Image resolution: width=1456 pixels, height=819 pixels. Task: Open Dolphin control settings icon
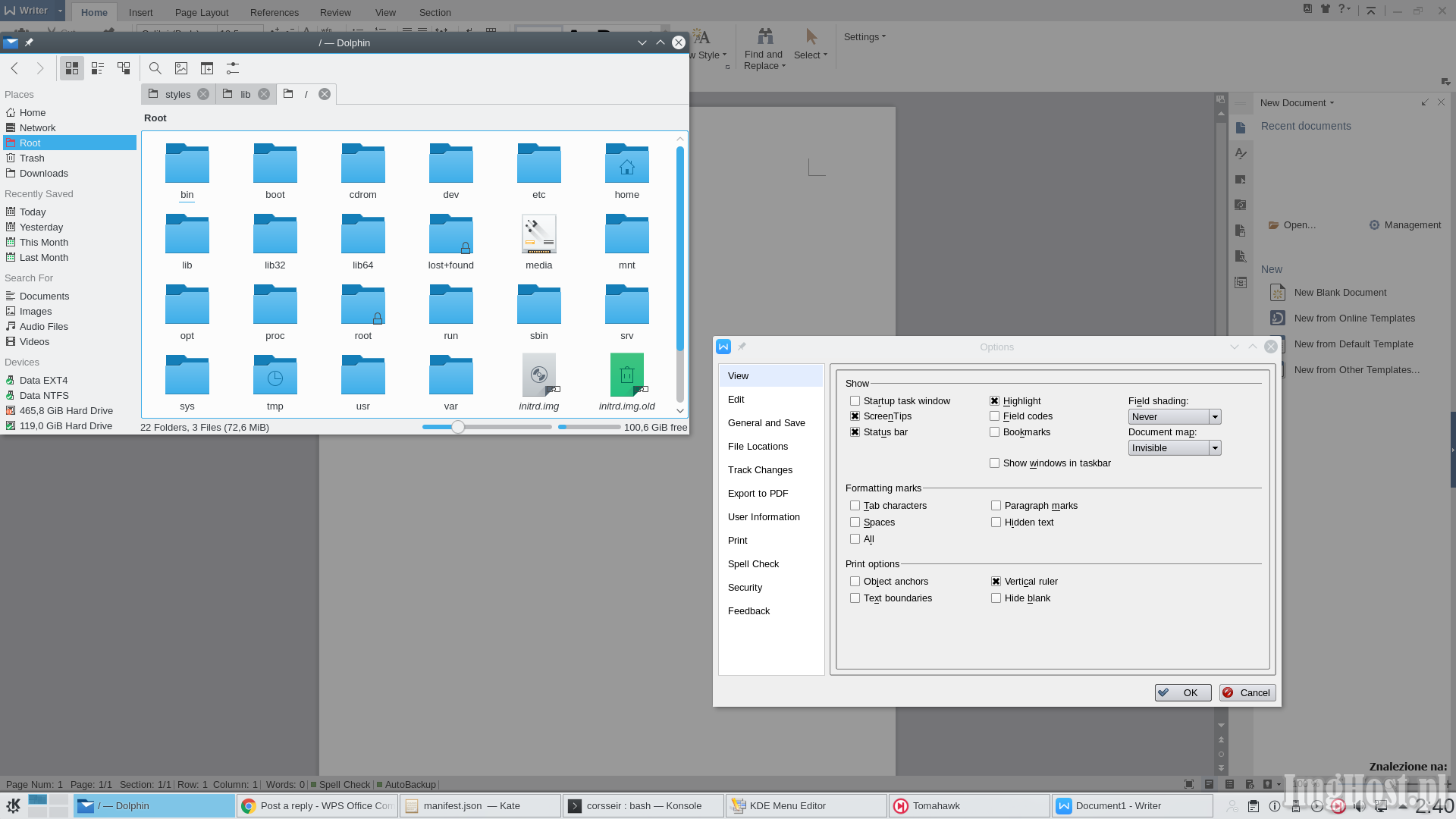[233, 68]
